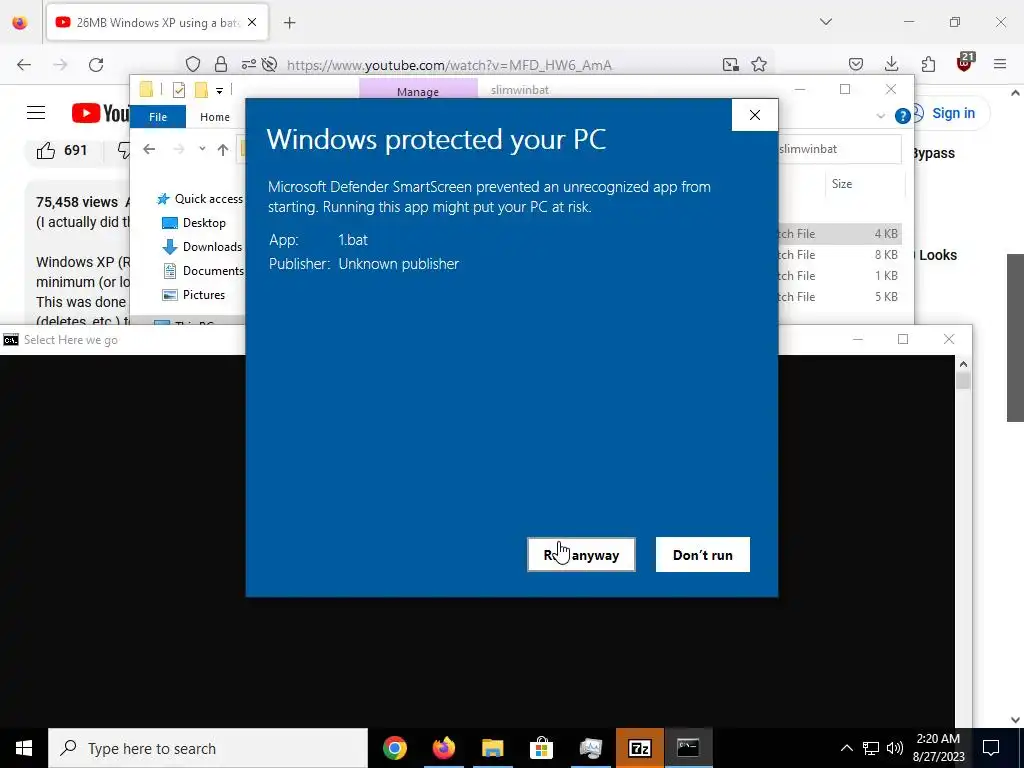Open Firefox downloads panel

[891, 64]
